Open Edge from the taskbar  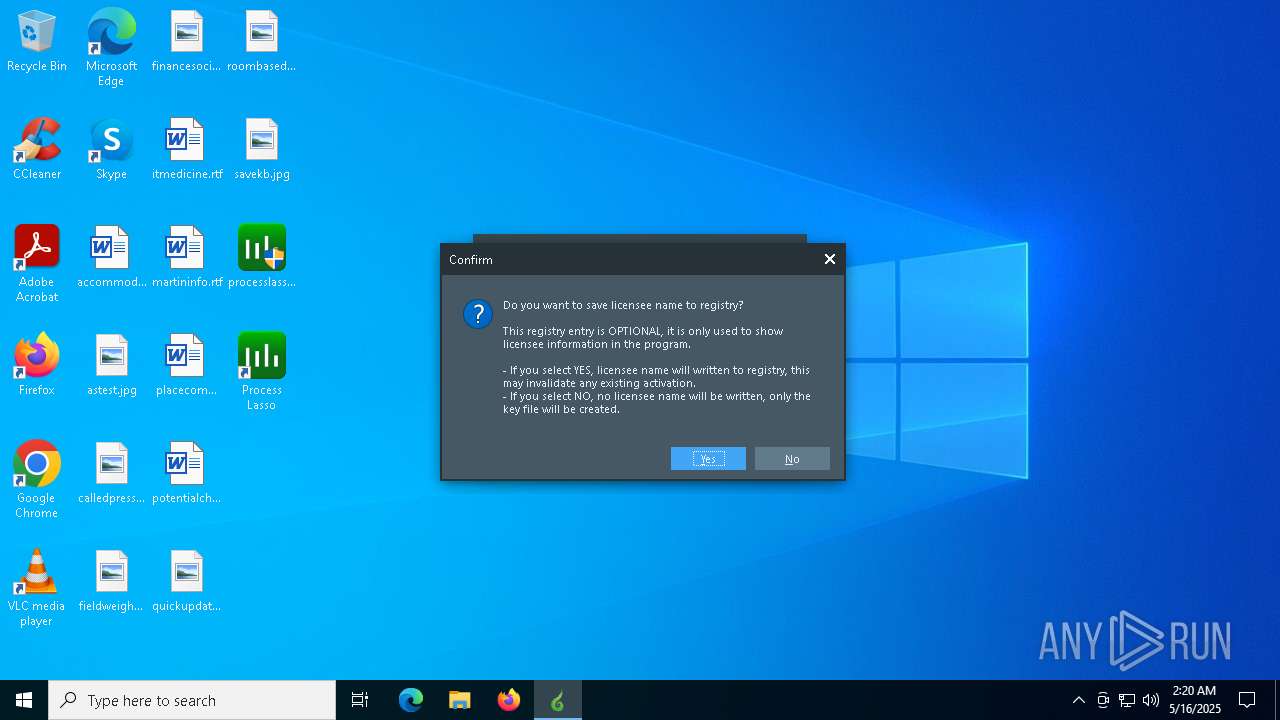tap(411, 700)
